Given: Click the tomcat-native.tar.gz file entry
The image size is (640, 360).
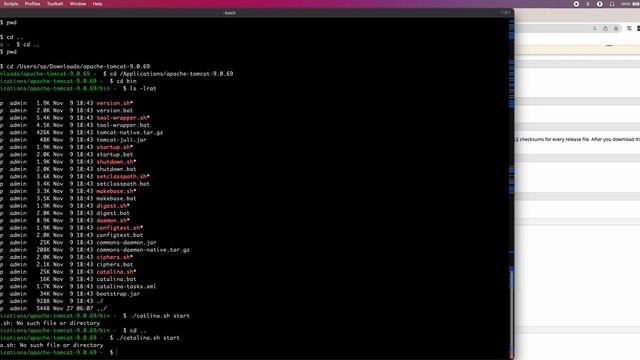Looking at the screenshot, I should (x=130, y=132).
